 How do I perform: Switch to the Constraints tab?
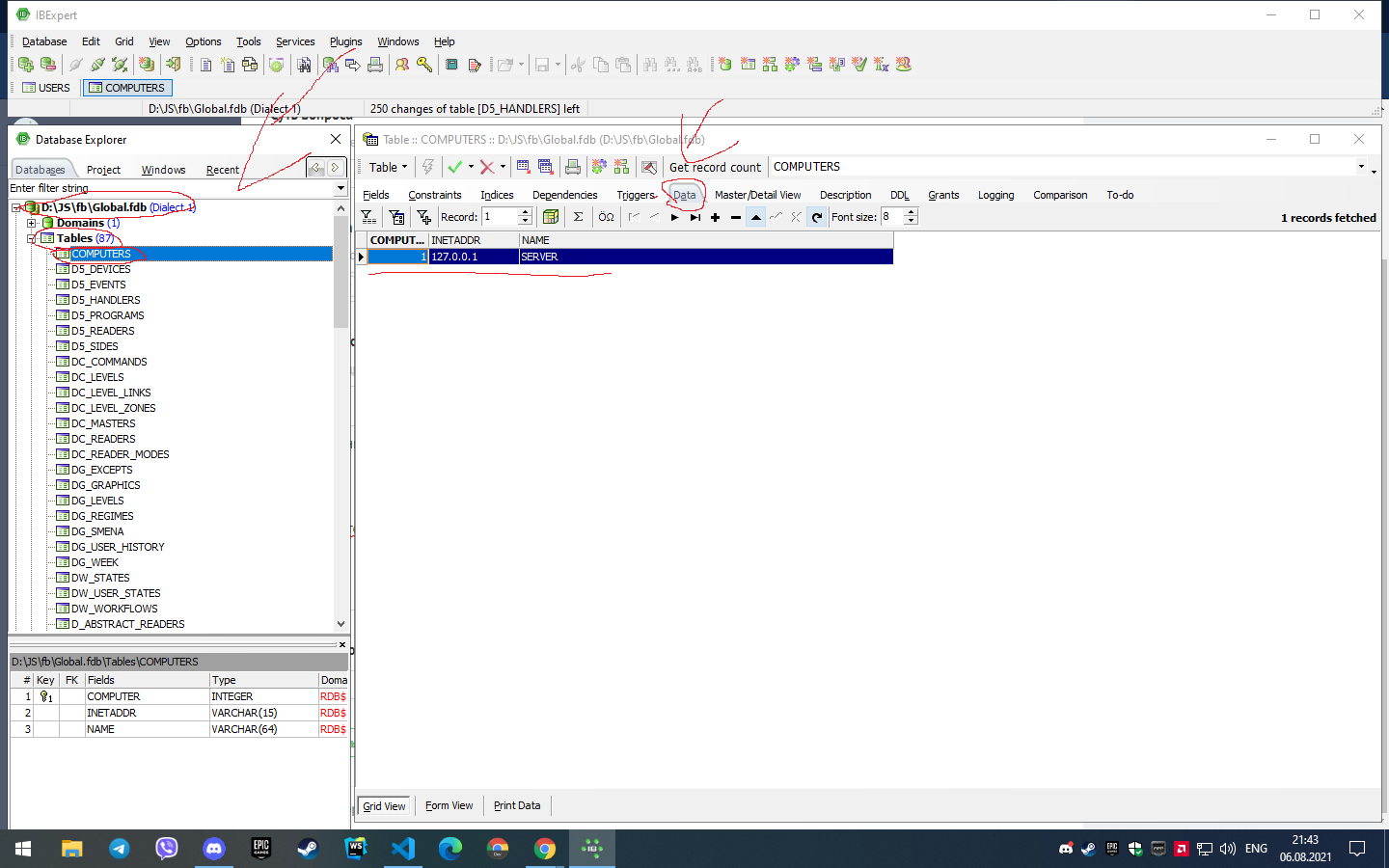[435, 195]
